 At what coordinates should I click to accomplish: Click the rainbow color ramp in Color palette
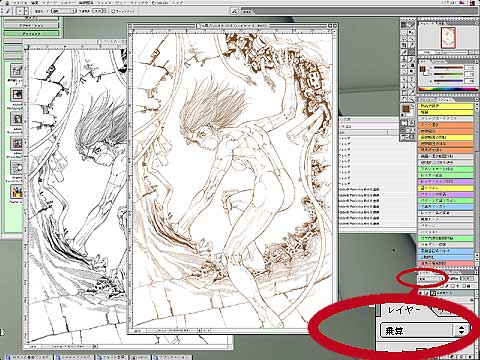448,89
